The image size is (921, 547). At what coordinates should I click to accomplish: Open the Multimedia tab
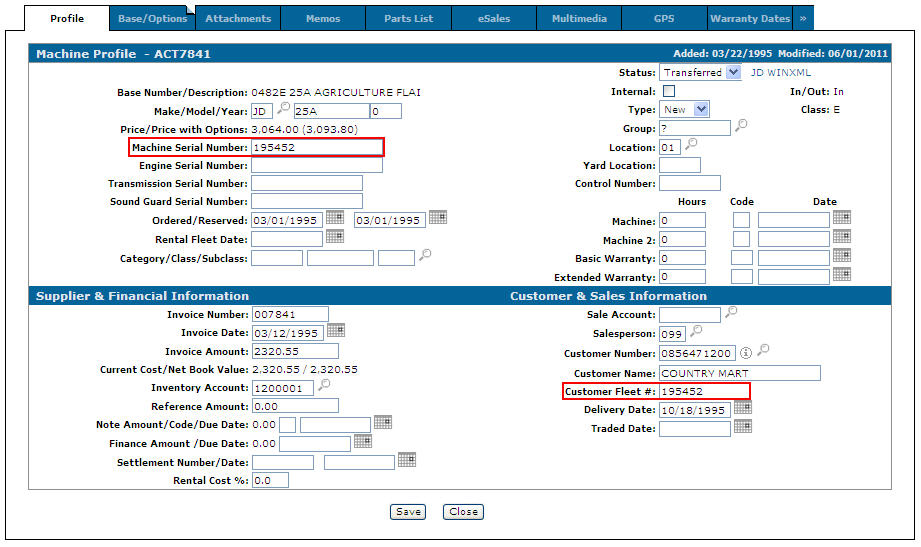[579, 18]
